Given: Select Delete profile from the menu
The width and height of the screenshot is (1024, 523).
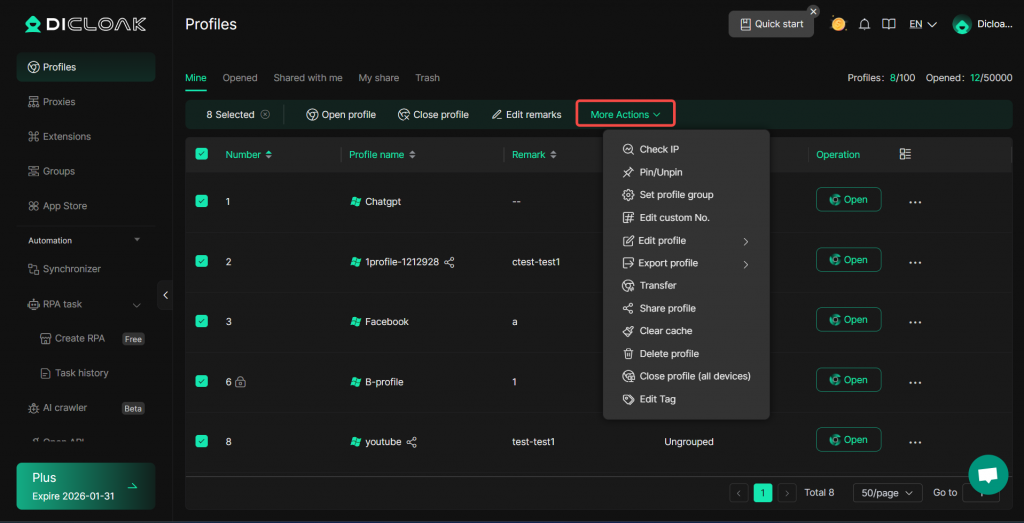Looking at the screenshot, I should (x=668, y=354).
